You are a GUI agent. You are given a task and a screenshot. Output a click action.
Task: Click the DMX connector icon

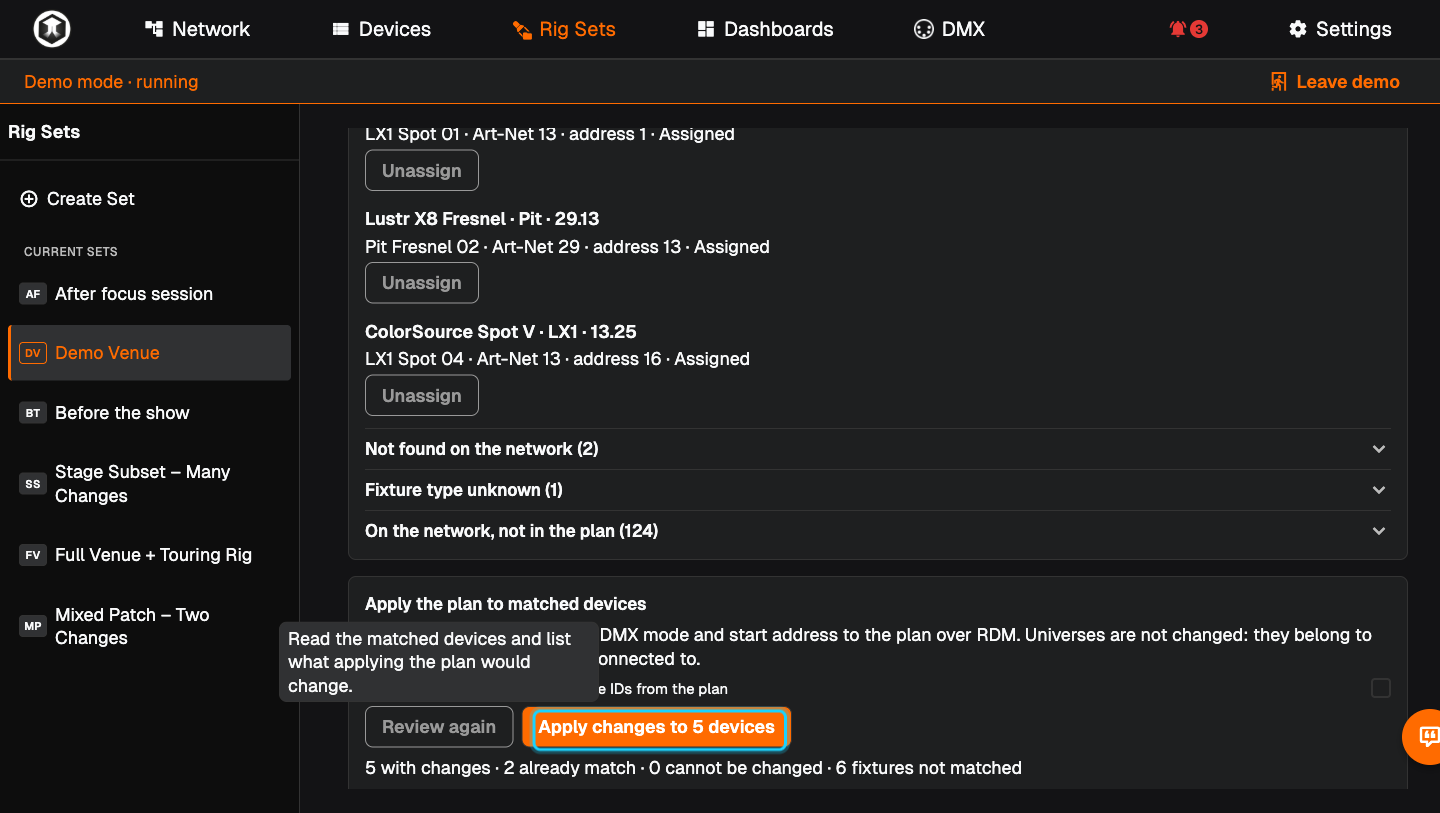coord(924,29)
